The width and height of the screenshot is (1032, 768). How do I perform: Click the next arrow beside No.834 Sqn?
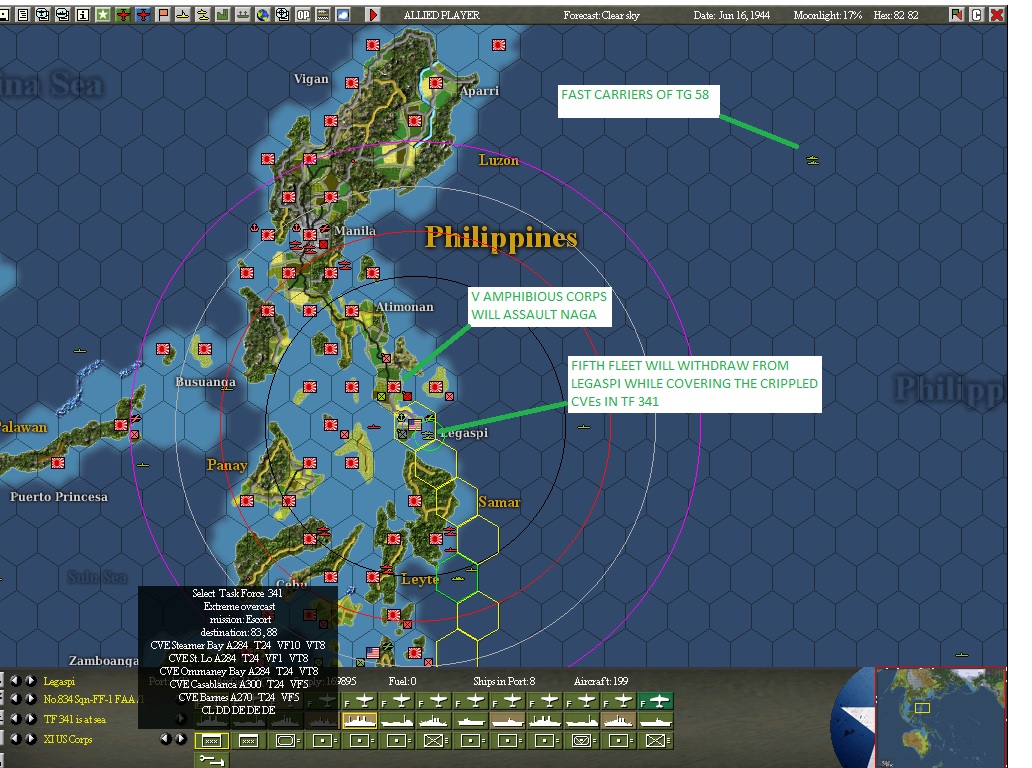pos(30,699)
